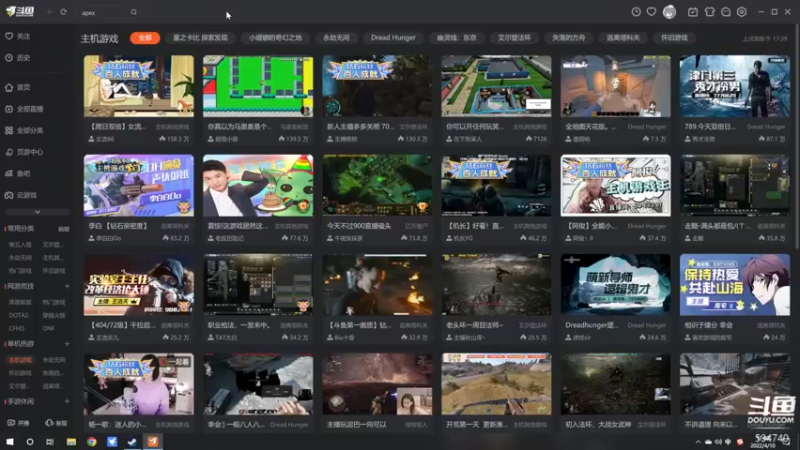800x450 pixels.
Task: Open Steam from taskbar
Action: (132, 441)
